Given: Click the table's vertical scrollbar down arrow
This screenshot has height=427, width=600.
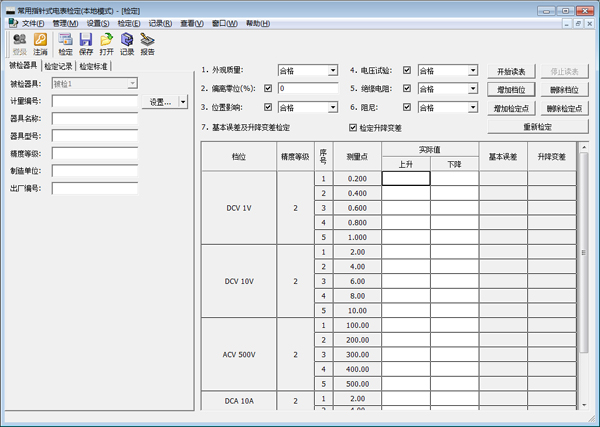Looking at the screenshot, I should pyautogui.click(x=583, y=404).
